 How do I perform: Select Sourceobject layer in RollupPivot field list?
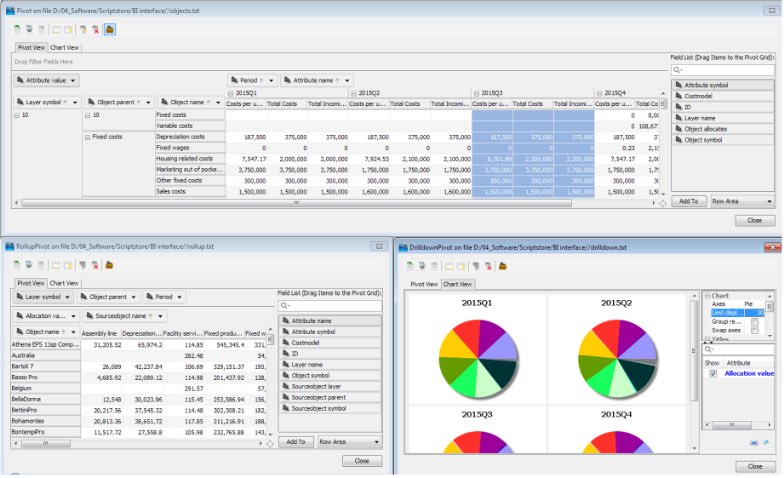330,386
